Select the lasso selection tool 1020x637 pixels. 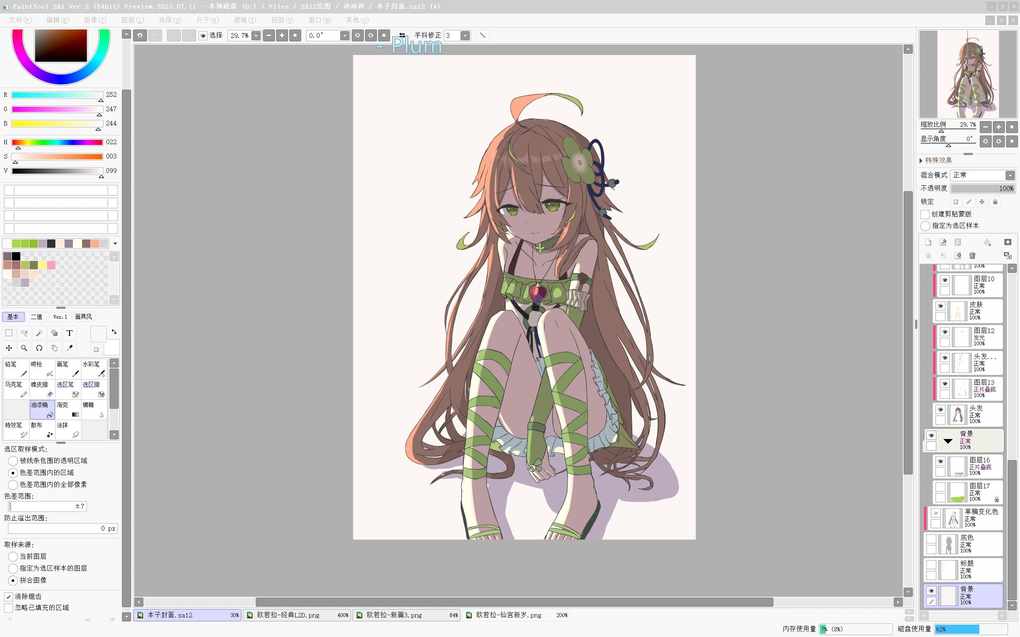point(24,332)
